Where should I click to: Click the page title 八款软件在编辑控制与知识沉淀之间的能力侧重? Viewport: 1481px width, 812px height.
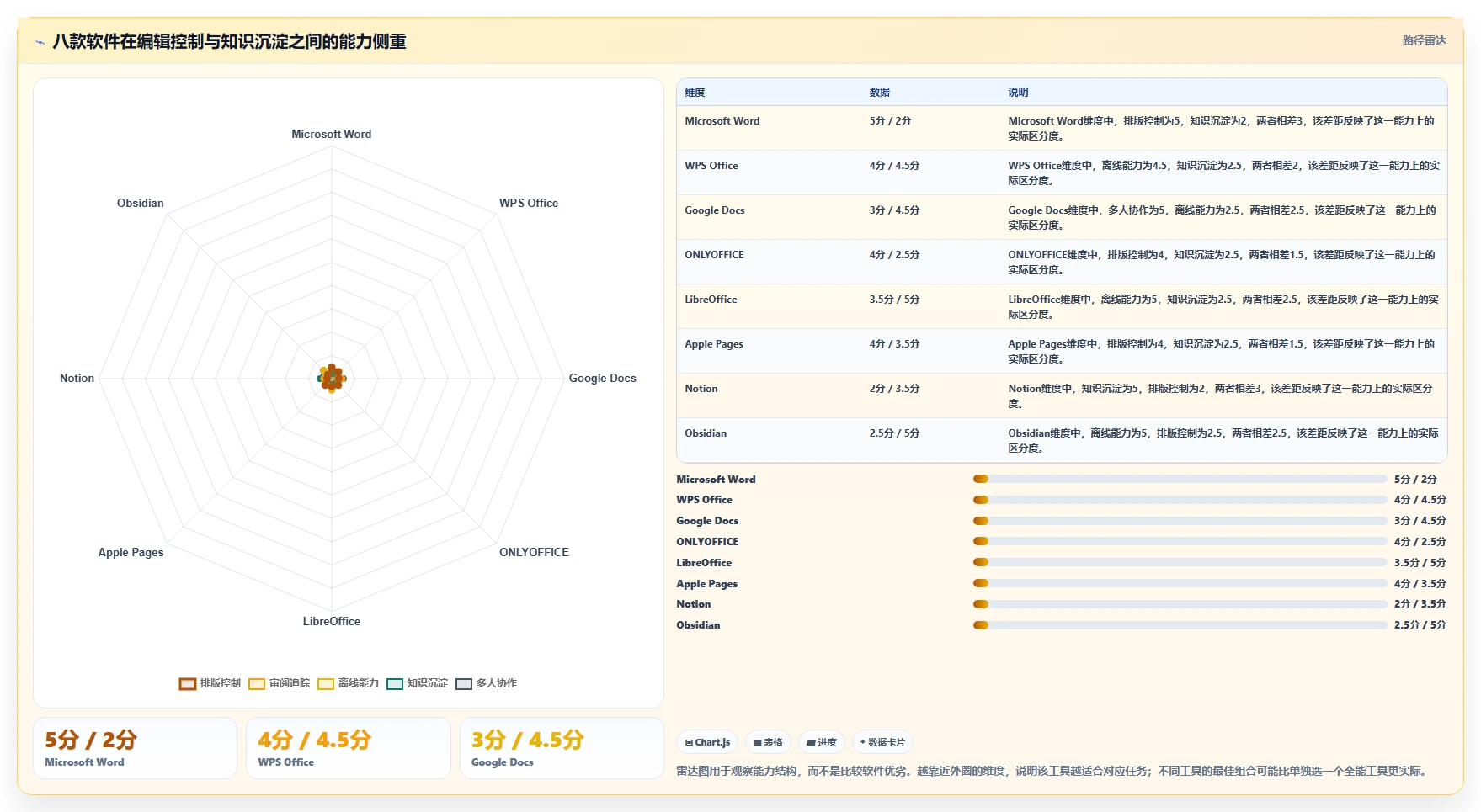pyautogui.click(x=229, y=42)
